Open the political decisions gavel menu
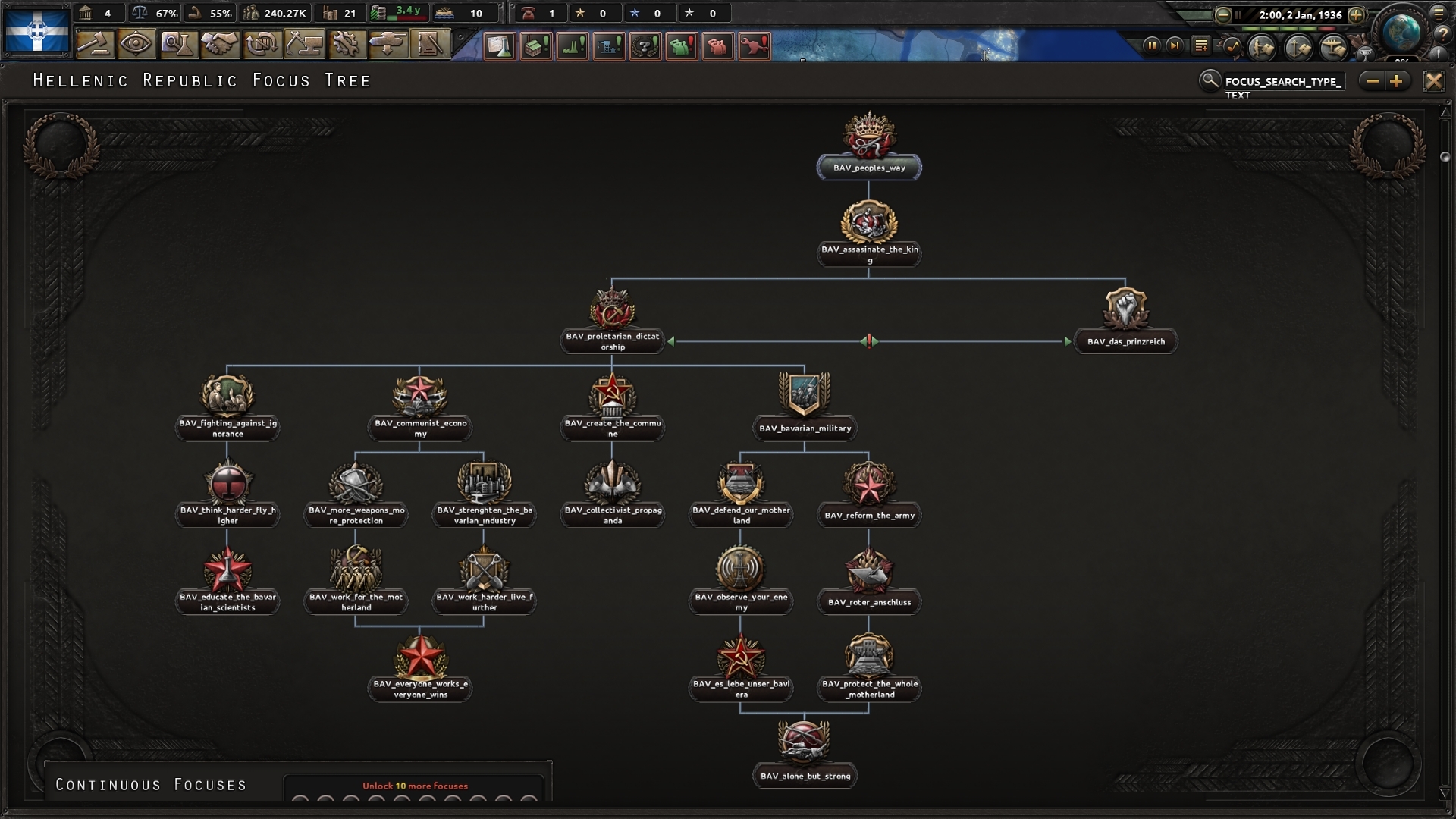 (x=95, y=45)
